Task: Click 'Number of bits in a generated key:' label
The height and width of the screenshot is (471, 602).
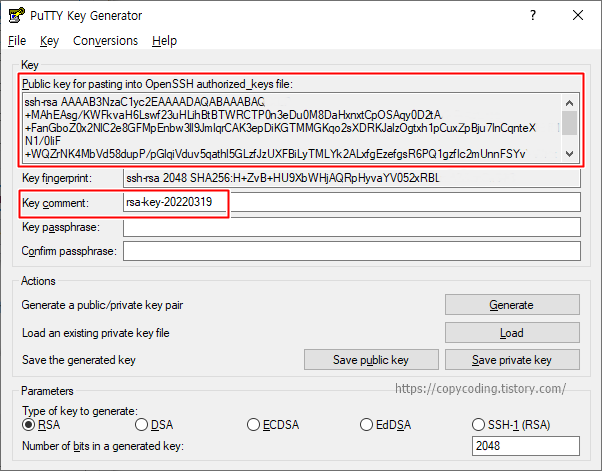Action: coord(103,446)
